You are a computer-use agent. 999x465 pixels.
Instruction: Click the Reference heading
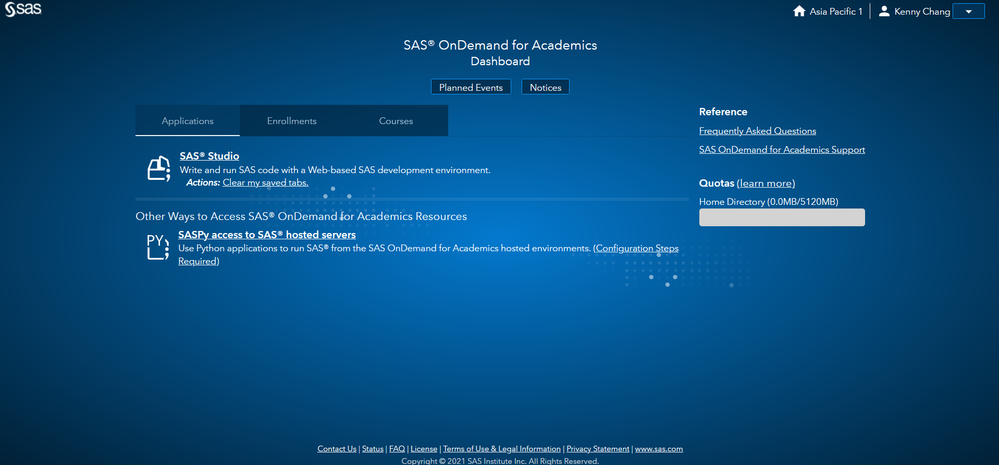click(723, 112)
